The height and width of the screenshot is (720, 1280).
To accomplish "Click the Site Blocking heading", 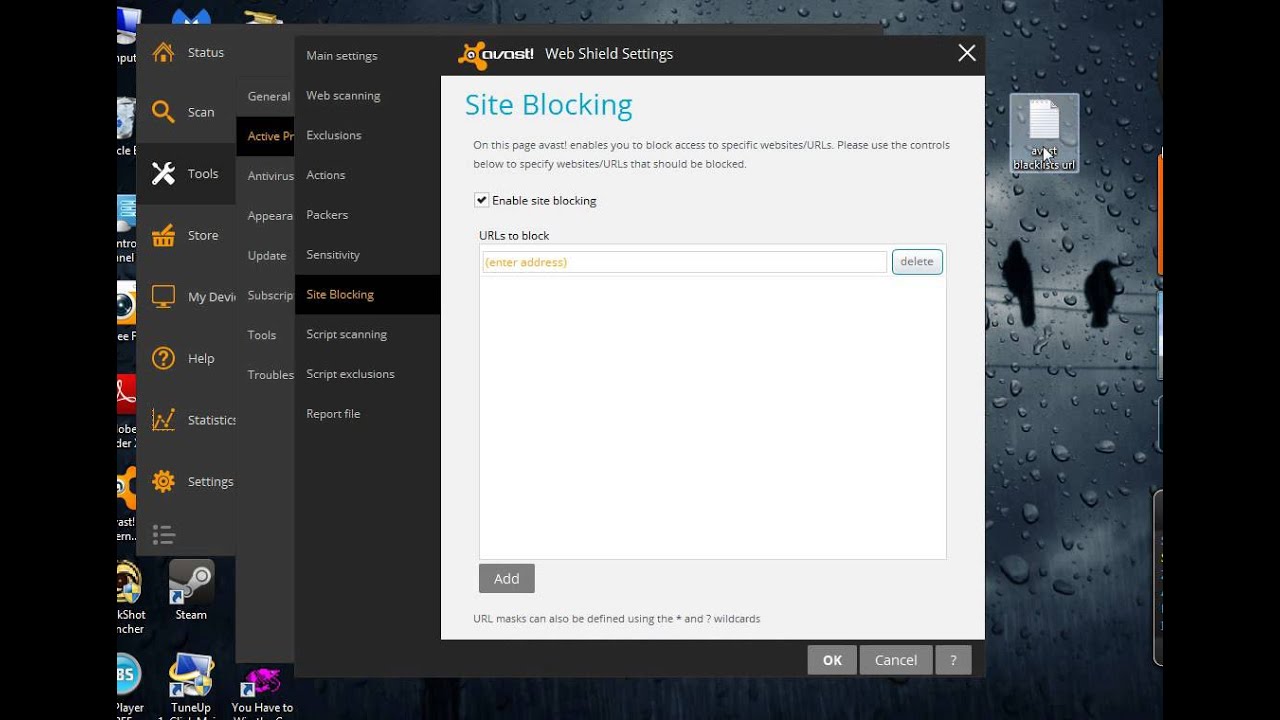I will pos(549,105).
